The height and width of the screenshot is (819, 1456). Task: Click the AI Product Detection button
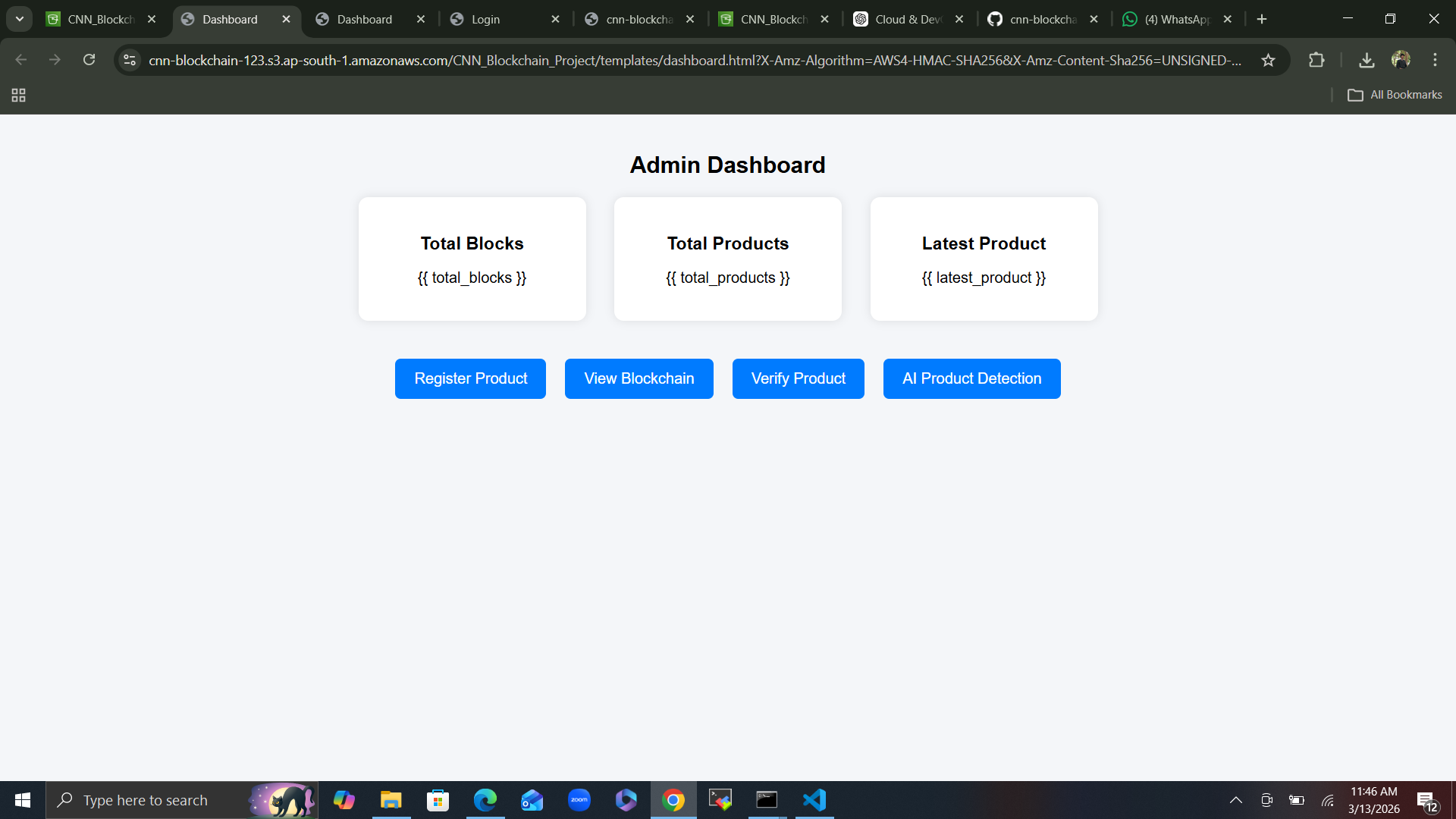click(971, 378)
